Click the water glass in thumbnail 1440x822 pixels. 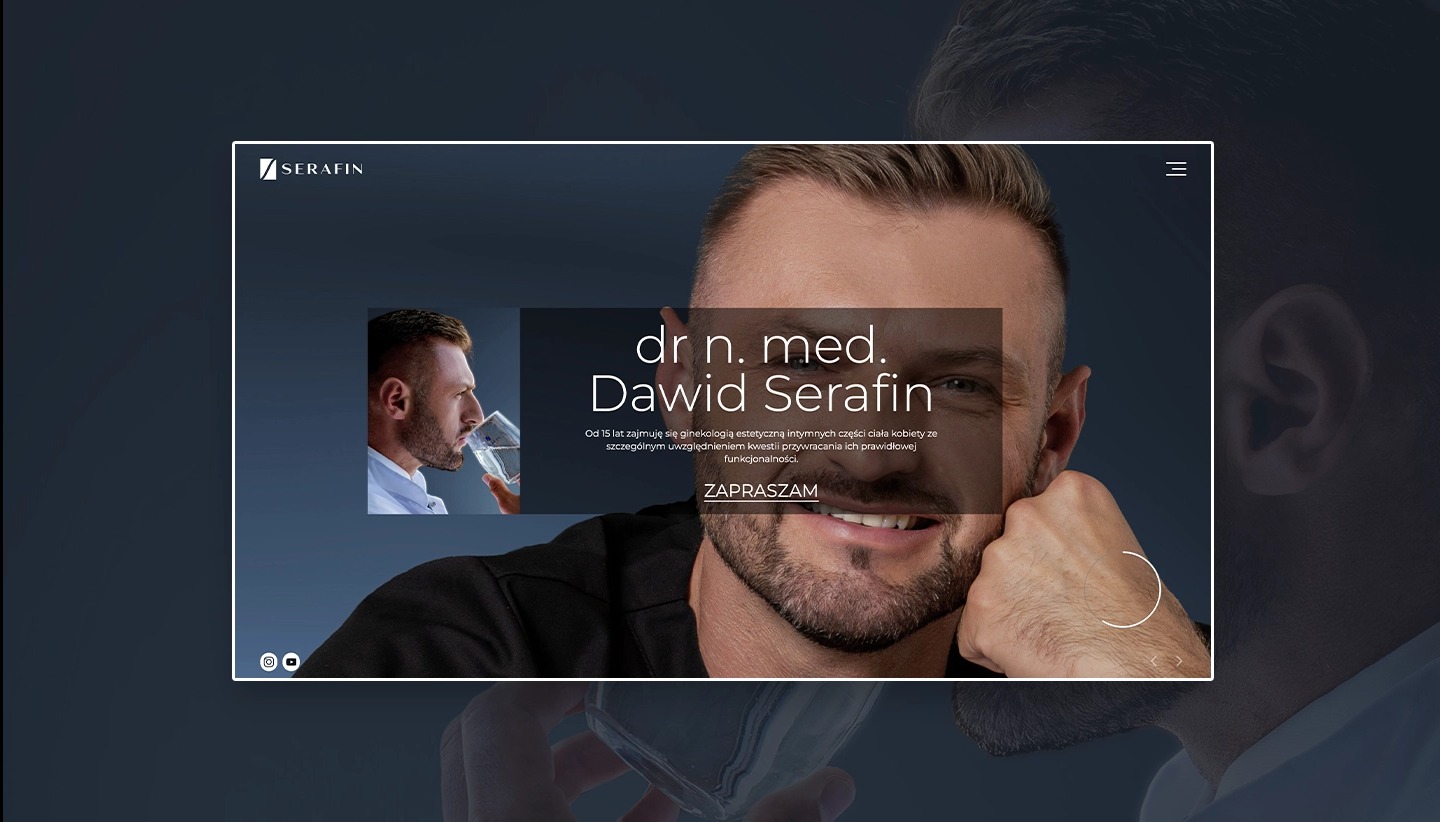pyautogui.click(x=497, y=447)
